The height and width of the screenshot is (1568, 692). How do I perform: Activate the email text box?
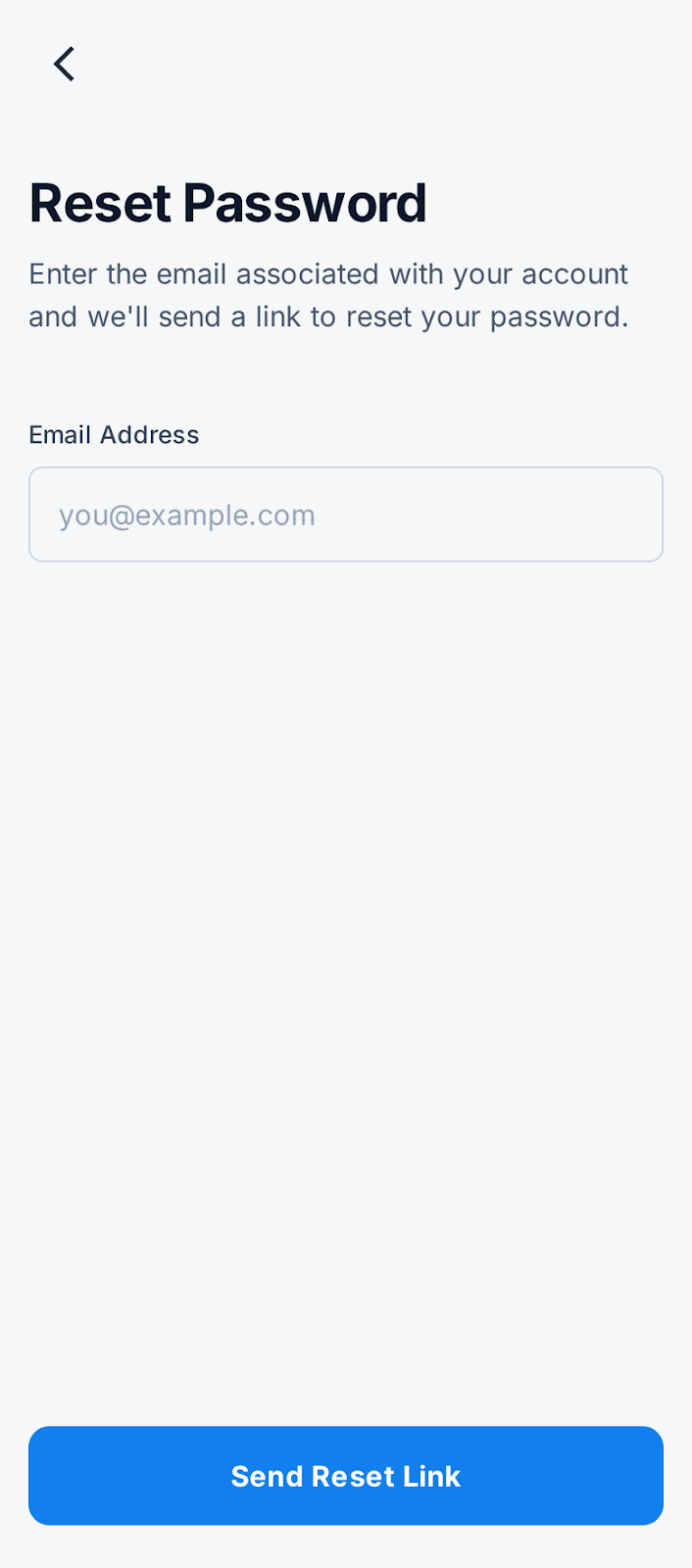point(346,514)
